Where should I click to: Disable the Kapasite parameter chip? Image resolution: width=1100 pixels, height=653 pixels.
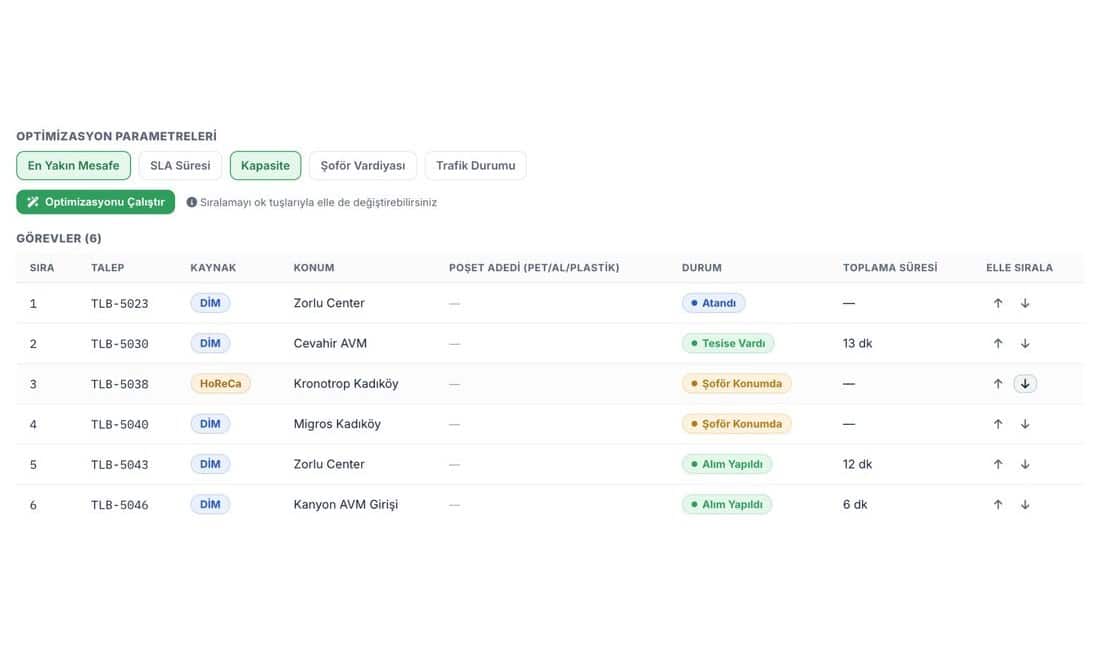pos(265,166)
